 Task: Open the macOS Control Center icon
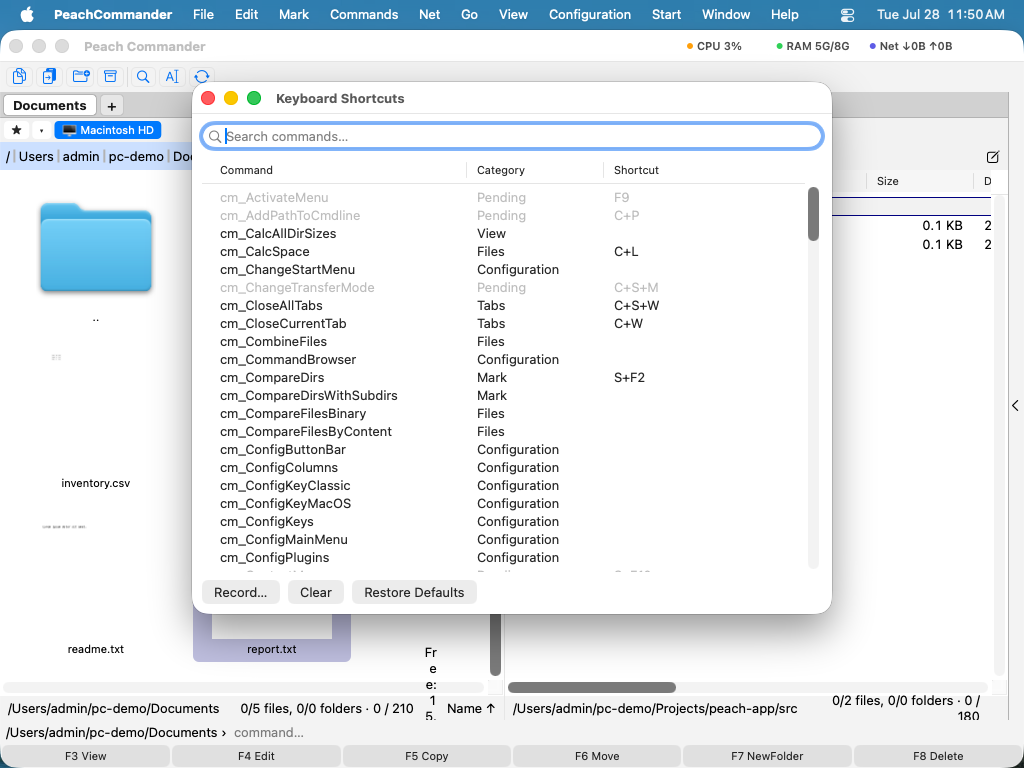click(x=847, y=14)
